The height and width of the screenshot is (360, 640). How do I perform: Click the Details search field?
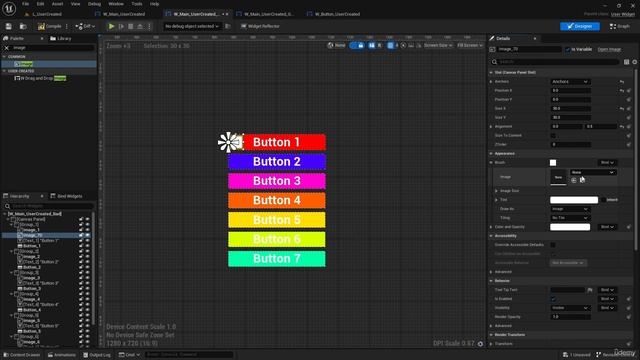click(x=555, y=62)
